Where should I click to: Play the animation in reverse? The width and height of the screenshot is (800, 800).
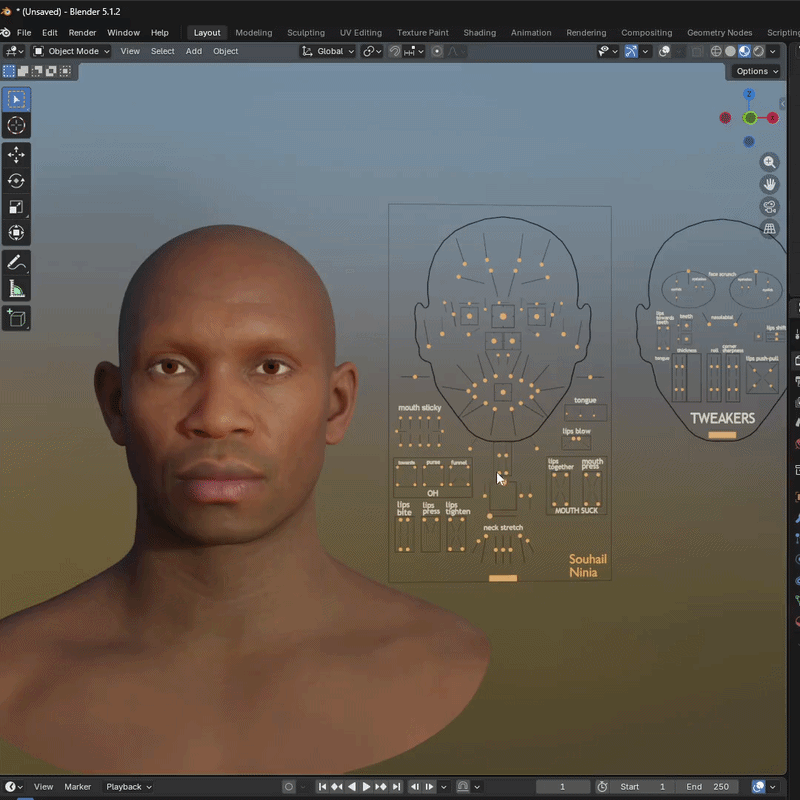click(352, 787)
